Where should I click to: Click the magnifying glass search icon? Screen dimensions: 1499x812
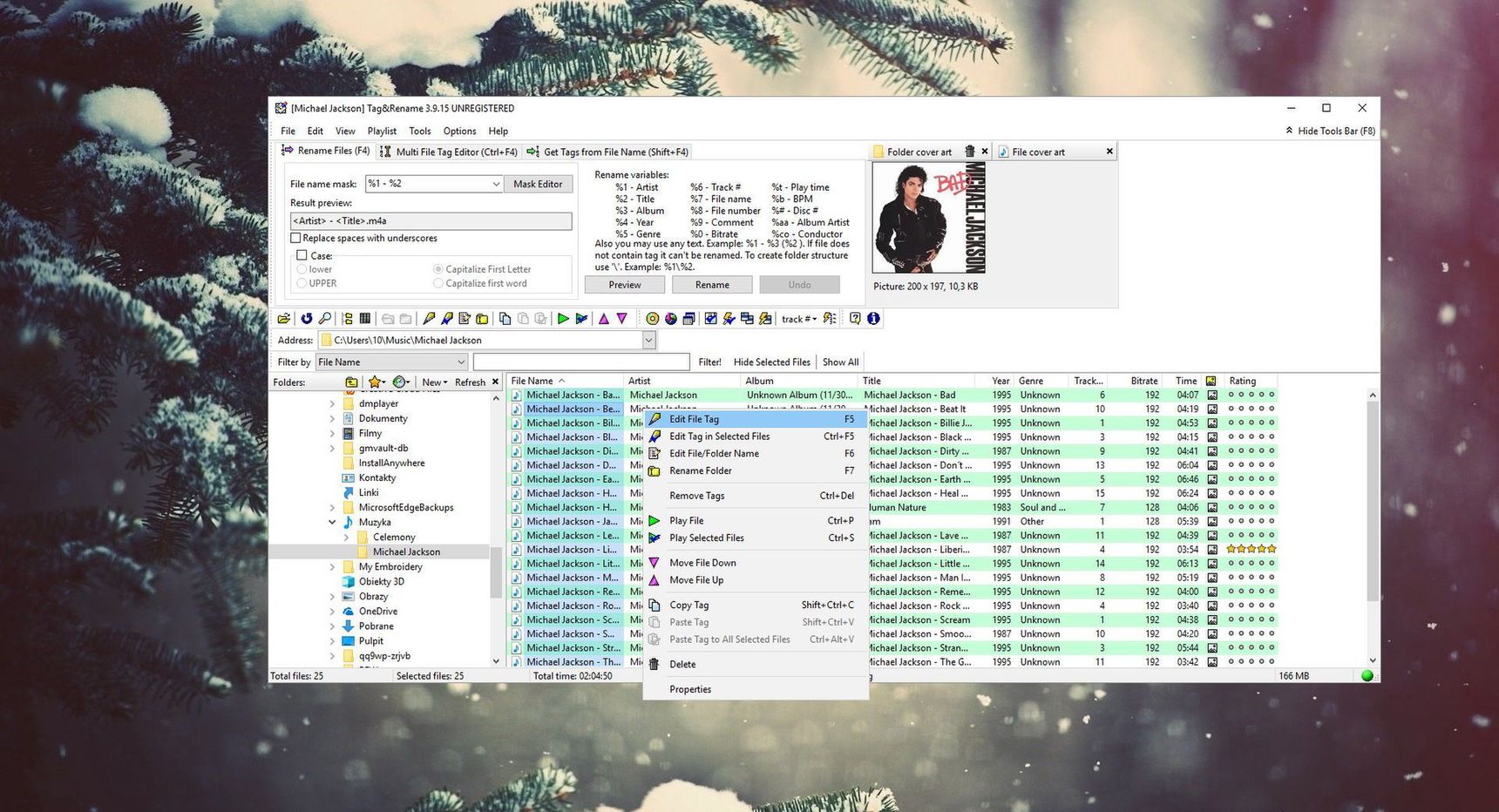click(x=325, y=319)
